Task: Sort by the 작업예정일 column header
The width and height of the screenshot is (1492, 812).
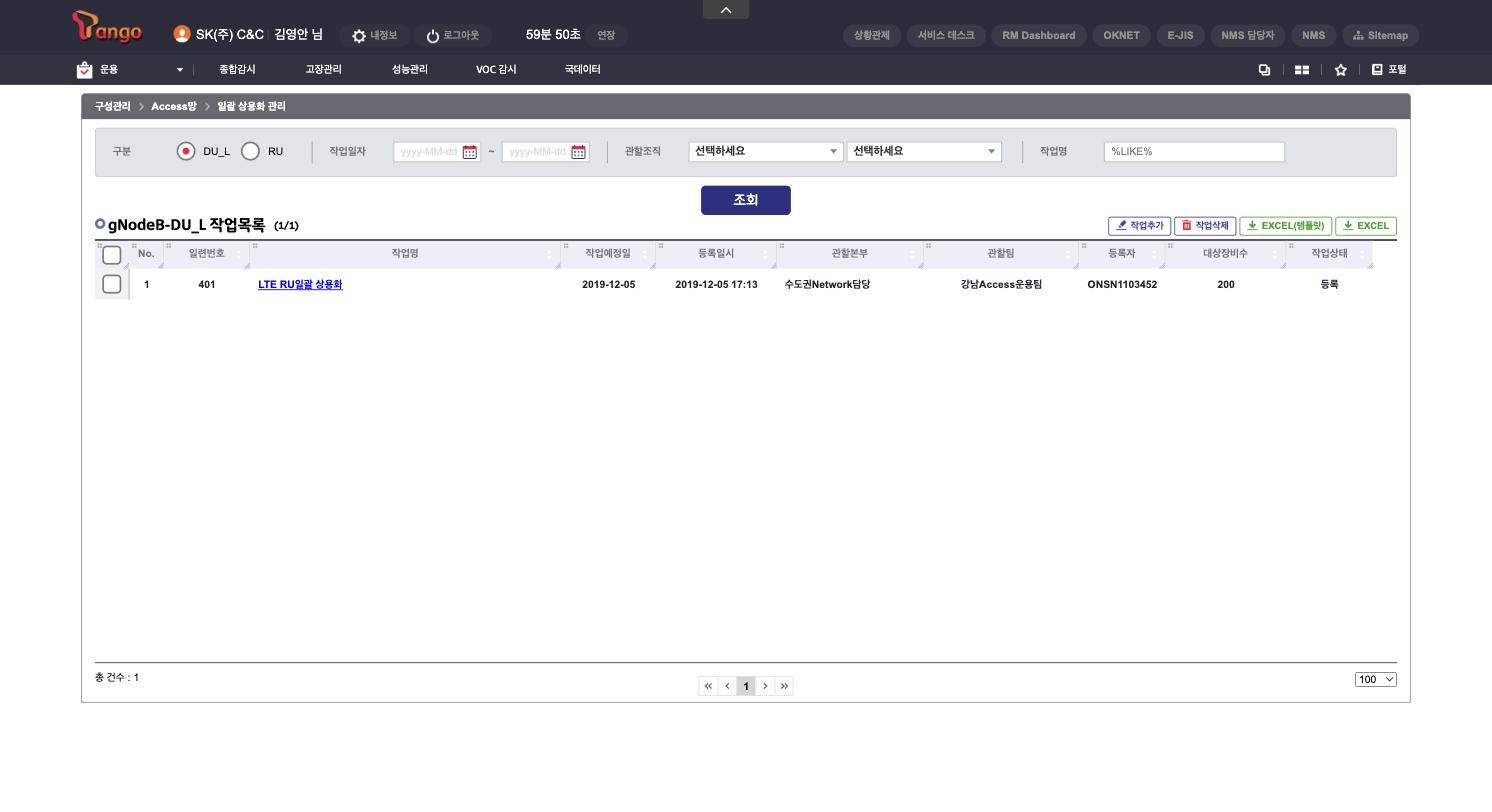Action: click(608, 254)
